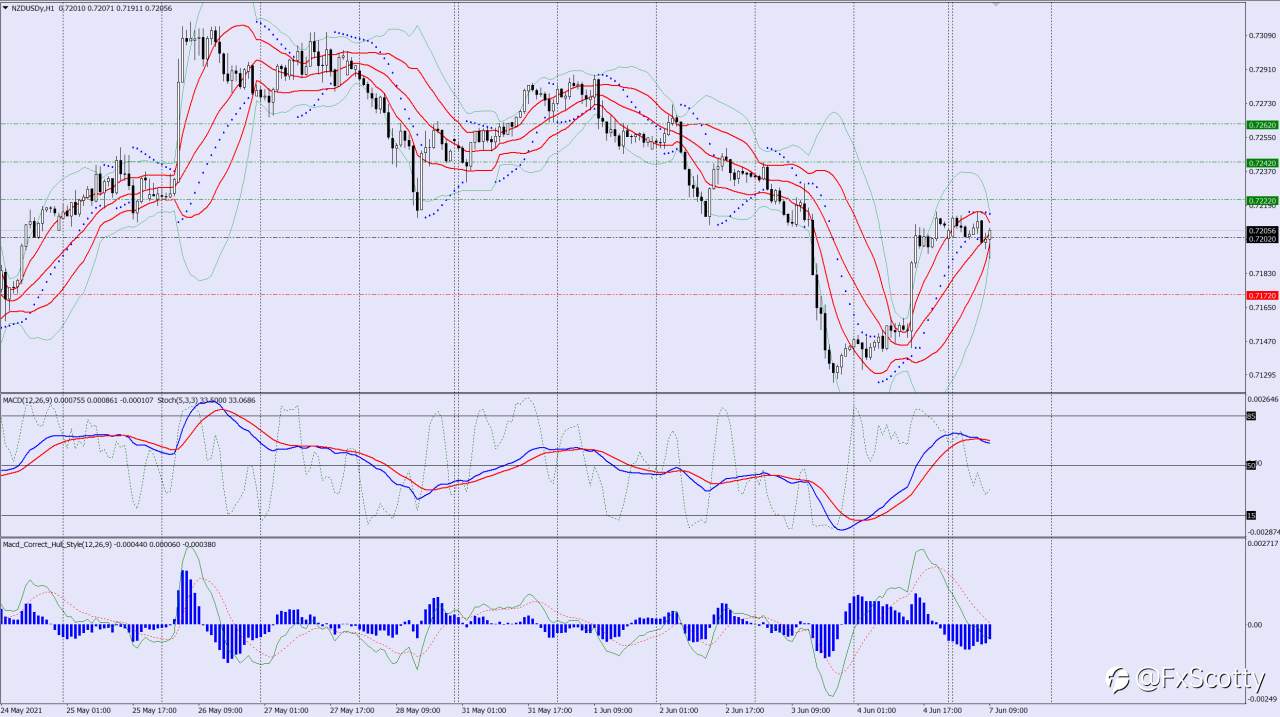Click the 24 May 2021 time label
This screenshot has height=717, width=1280.
click(x=23, y=711)
